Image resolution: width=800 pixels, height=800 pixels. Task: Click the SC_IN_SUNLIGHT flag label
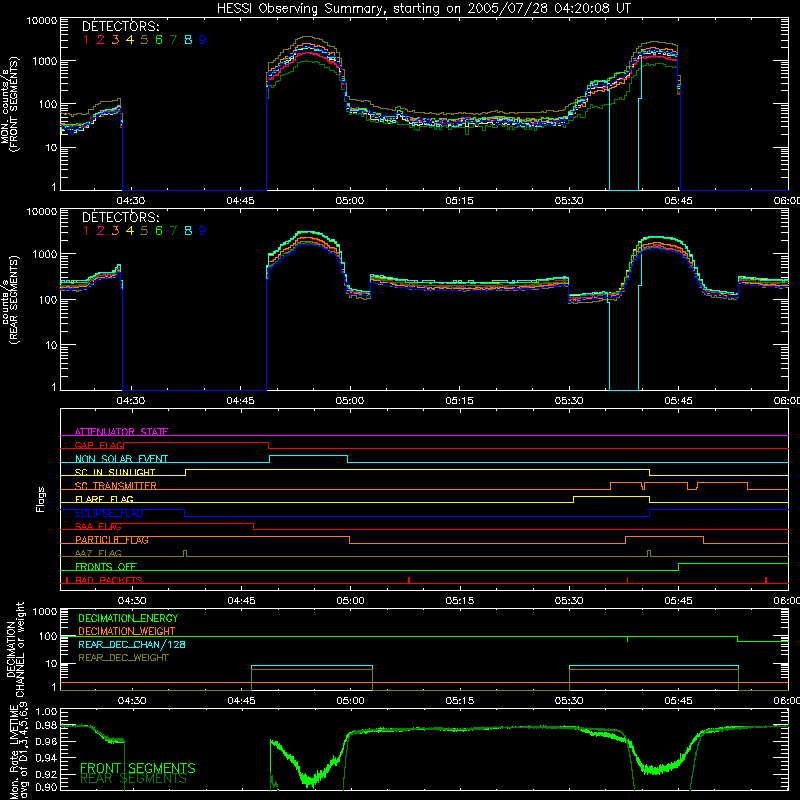(115, 472)
